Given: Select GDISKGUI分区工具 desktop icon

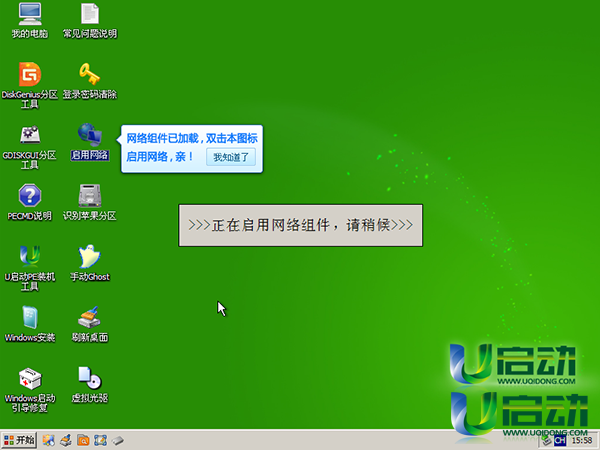Looking at the screenshot, I should coord(30,147).
